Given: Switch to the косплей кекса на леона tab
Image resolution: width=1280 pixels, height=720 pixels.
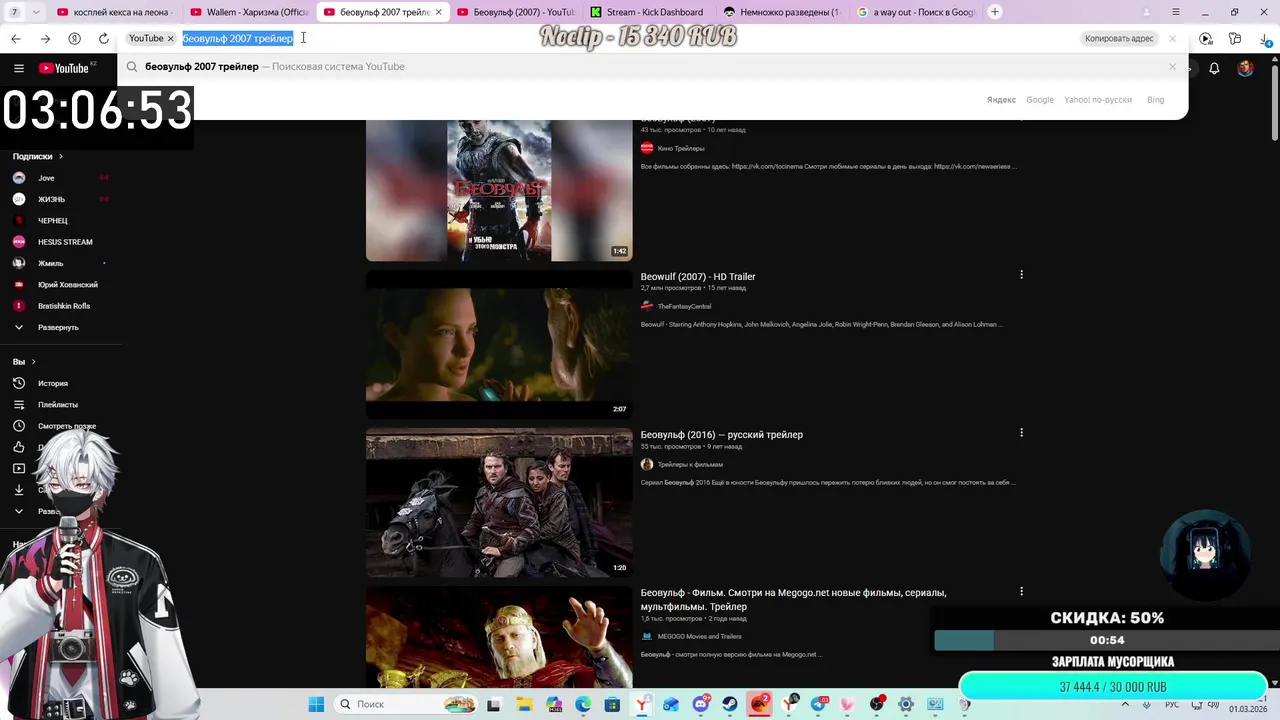Looking at the screenshot, I should click(115, 12).
